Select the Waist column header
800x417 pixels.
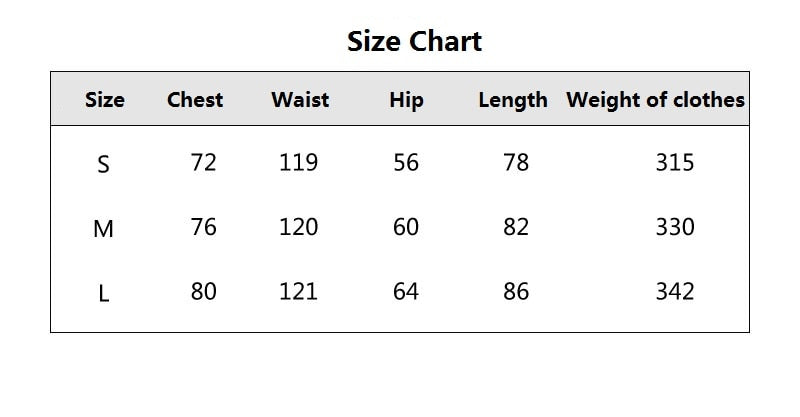pyautogui.click(x=300, y=99)
